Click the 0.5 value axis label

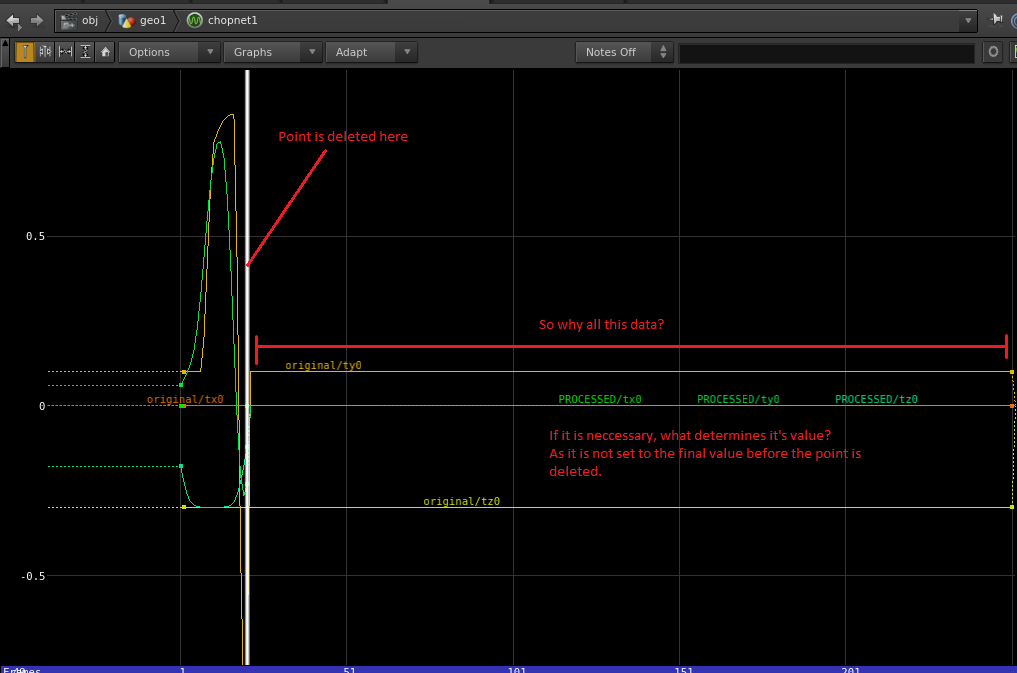pos(36,236)
